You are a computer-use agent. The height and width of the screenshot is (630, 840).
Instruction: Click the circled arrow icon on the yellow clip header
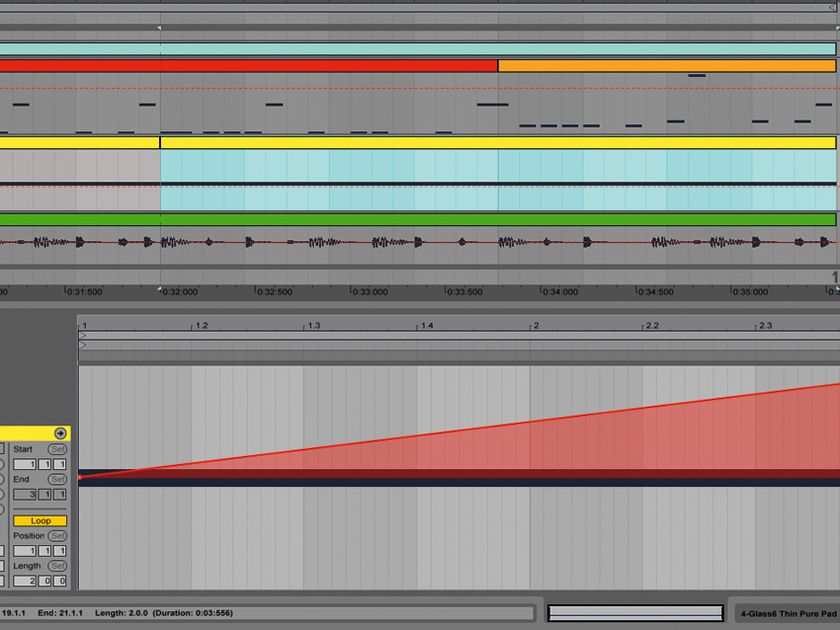[x=60, y=432]
